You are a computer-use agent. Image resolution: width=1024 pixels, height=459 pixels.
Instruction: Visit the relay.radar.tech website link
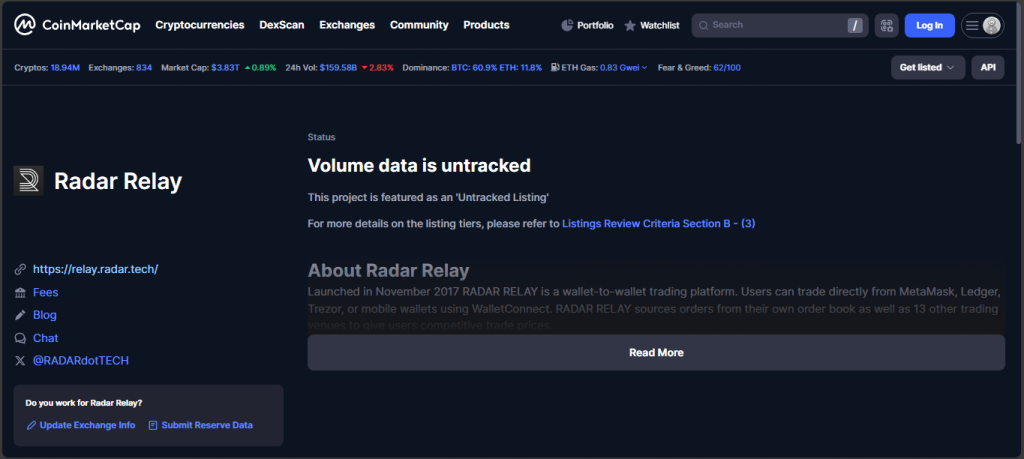95,269
